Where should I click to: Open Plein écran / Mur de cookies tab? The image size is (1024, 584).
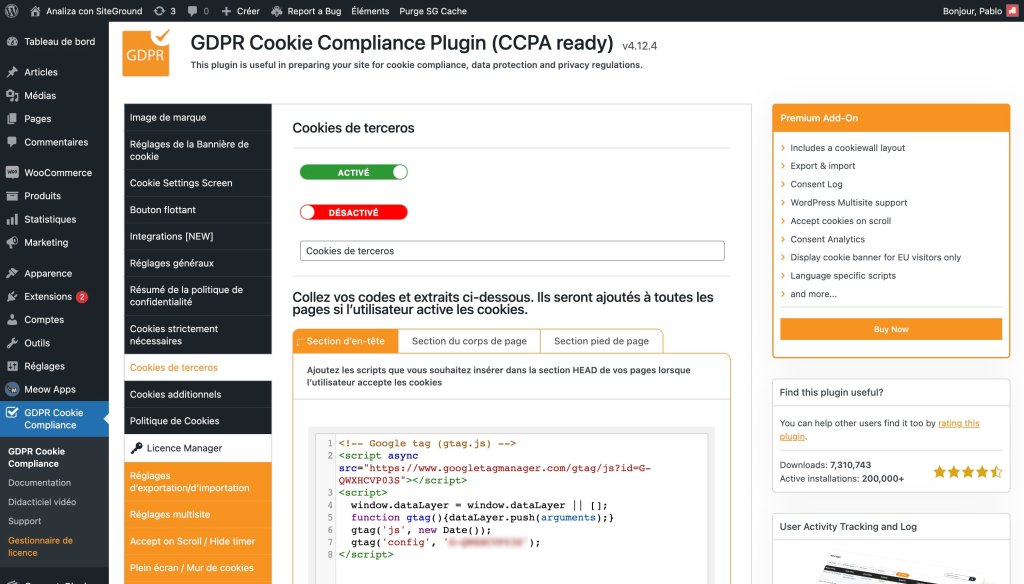(198, 568)
